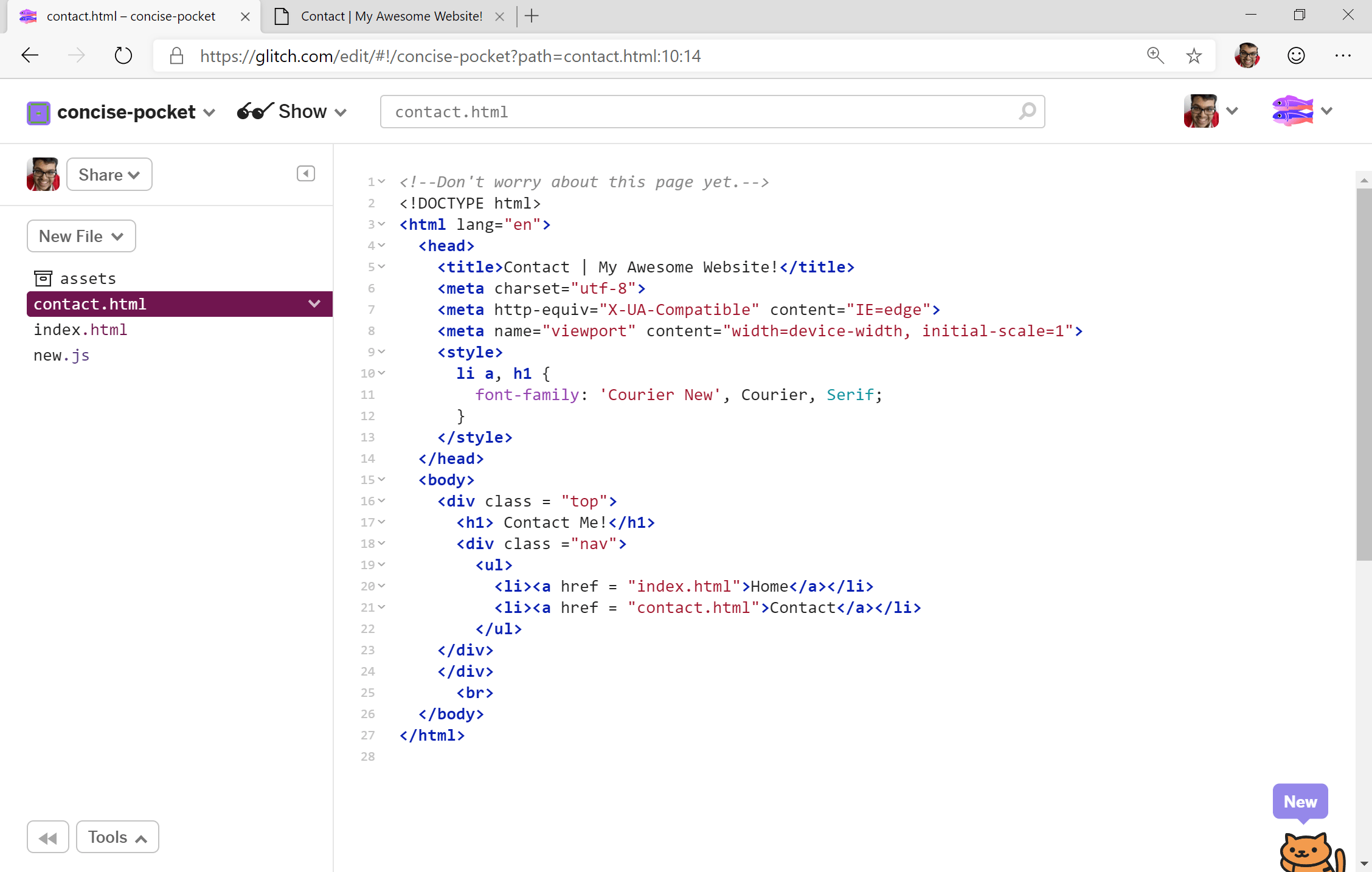Click the smiley feedback icon in the browser toolbar

click(1296, 56)
